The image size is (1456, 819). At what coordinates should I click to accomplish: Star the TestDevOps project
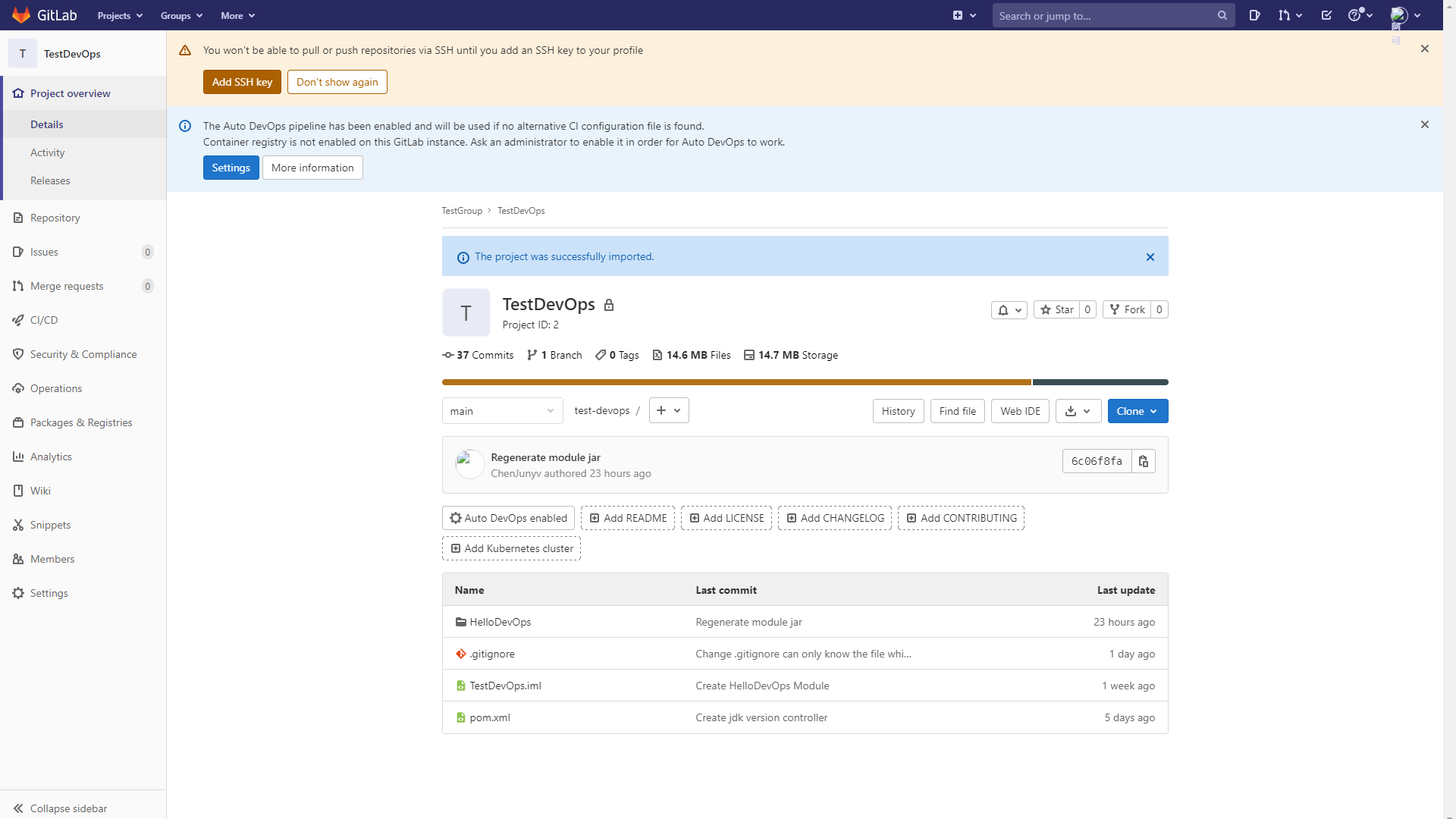[x=1057, y=309]
